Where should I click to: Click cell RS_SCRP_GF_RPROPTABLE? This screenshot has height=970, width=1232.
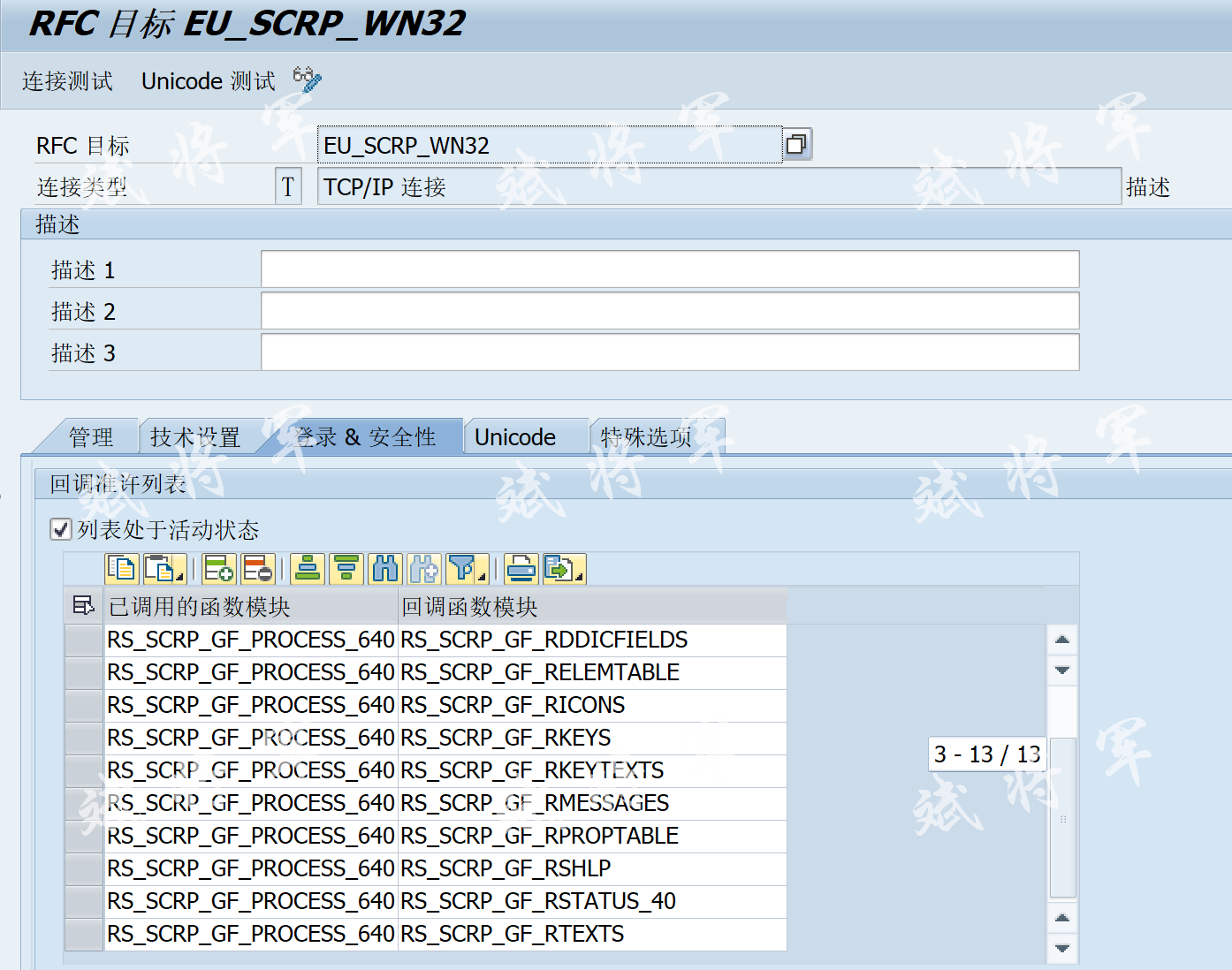592,836
